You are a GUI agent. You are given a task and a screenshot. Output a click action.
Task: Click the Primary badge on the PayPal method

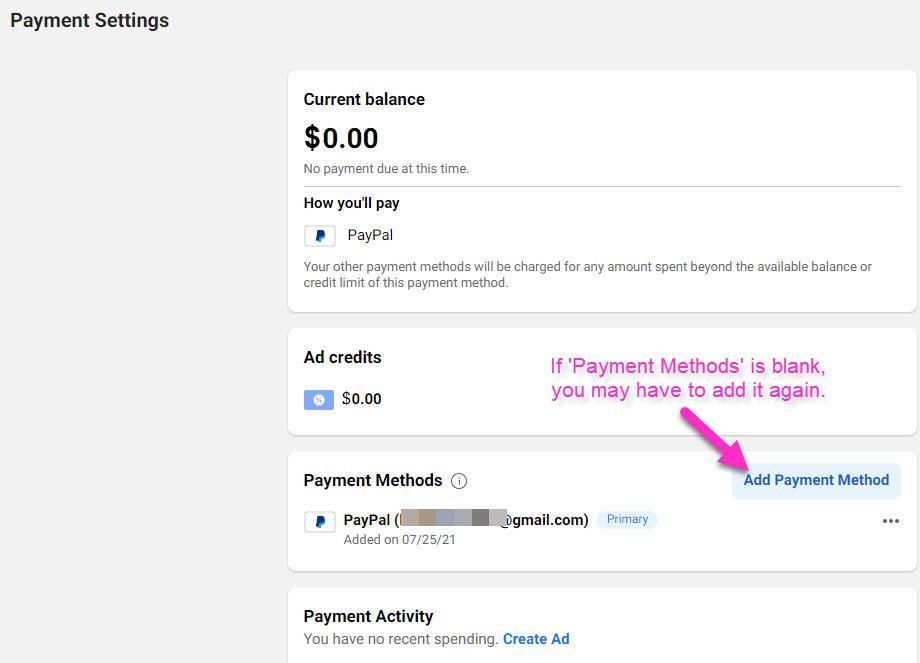click(x=627, y=519)
